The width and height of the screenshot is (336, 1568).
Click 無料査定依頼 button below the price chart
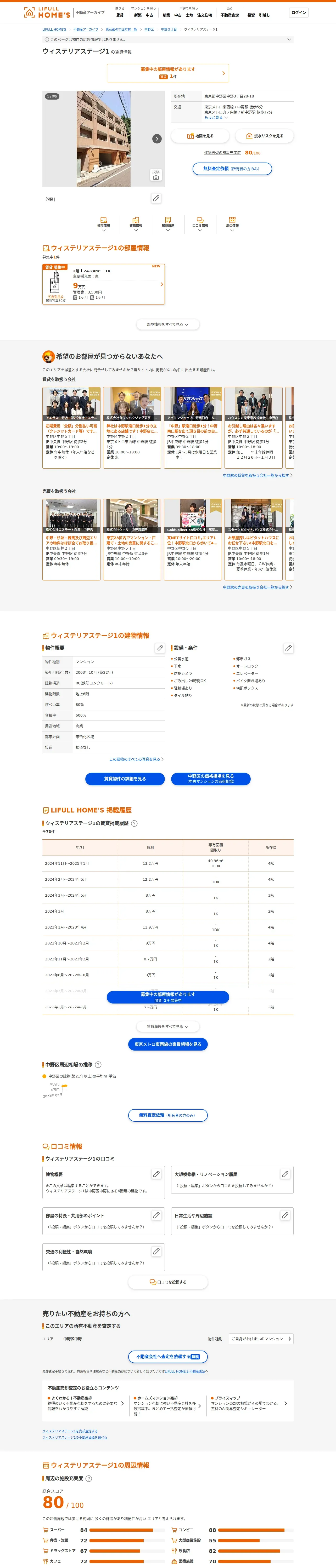pyautogui.click(x=168, y=1115)
